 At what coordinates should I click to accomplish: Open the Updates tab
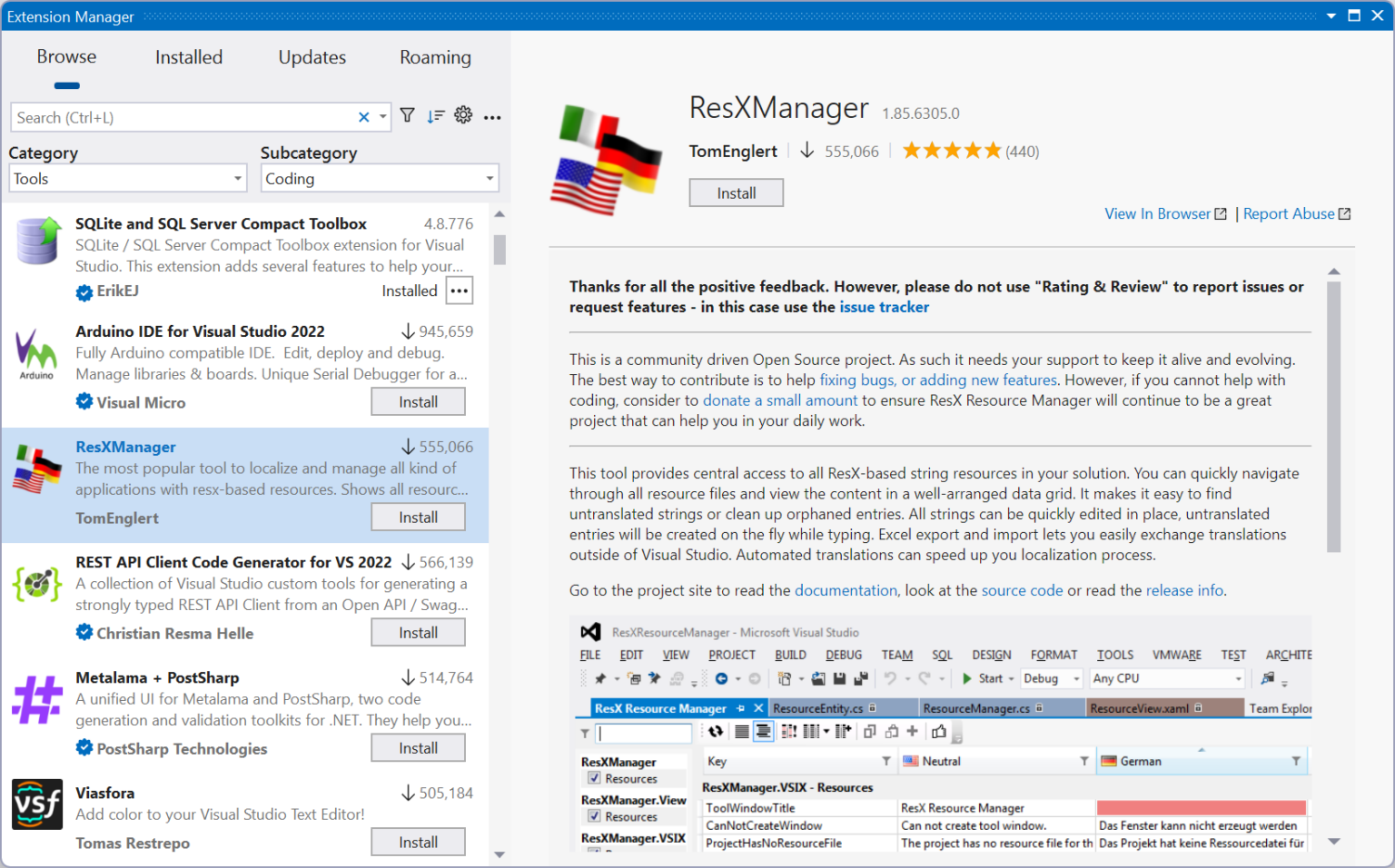[312, 56]
